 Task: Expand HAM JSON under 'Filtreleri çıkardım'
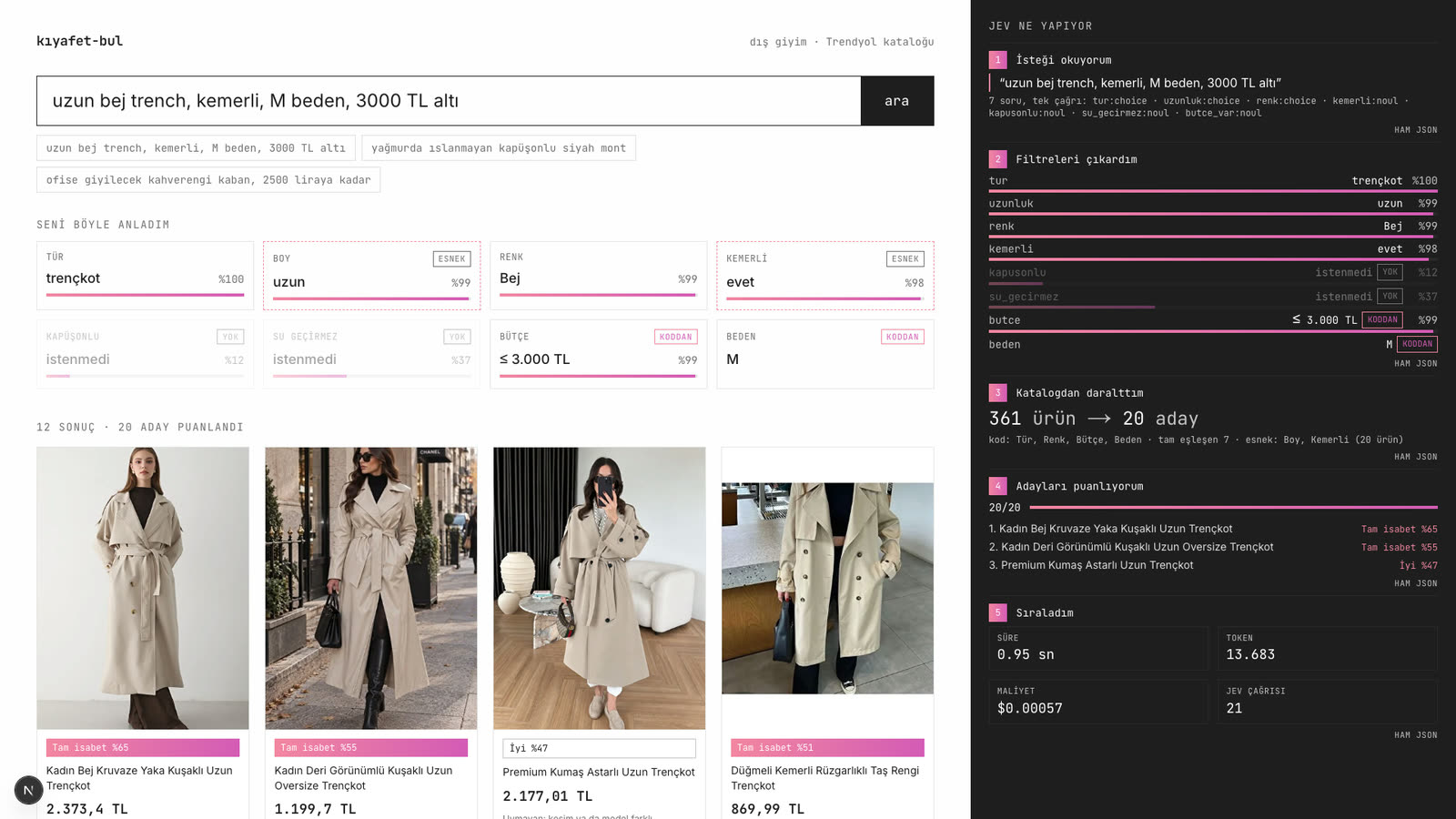(x=1416, y=364)
